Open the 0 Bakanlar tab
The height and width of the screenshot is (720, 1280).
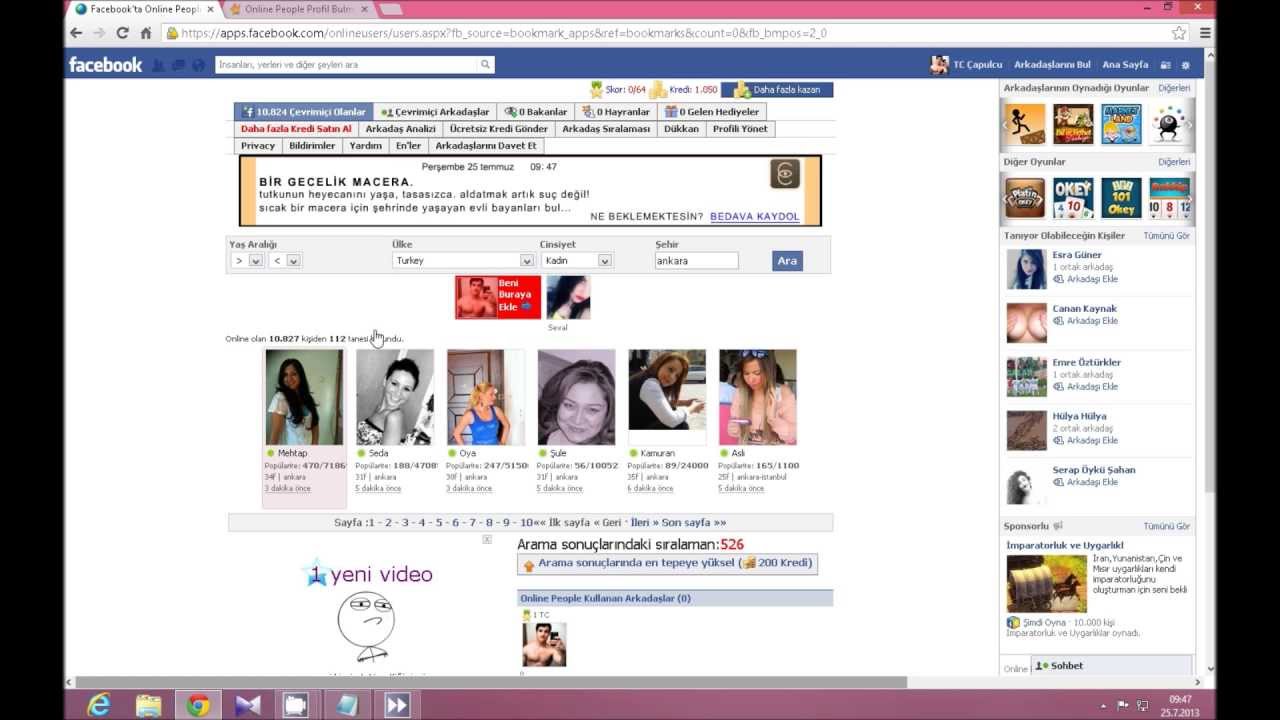coord(536,112)
